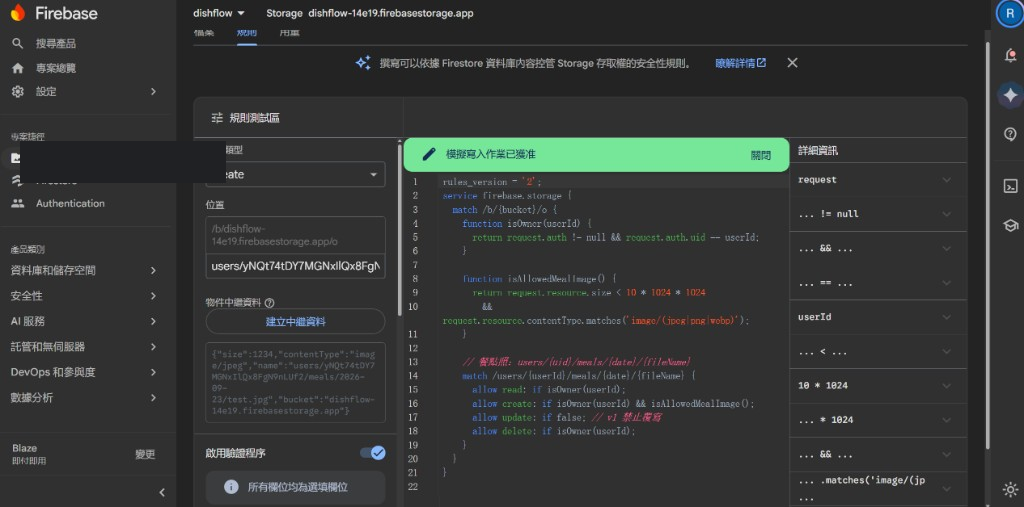Switch to the 用量 tab
Screen dimensions: 1024x507
point(289,33)
